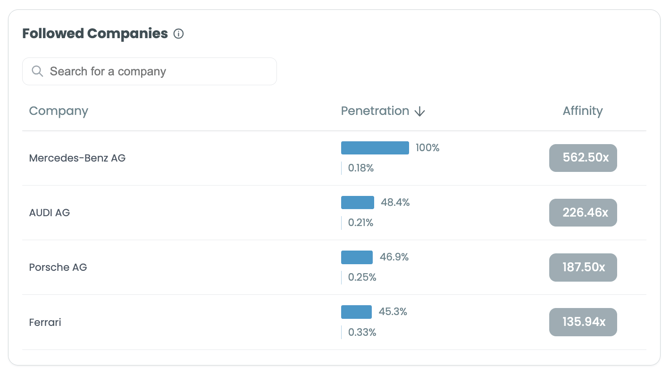The height and width of the screenshot is (373, 670).
Task: Open the AUDI AG company row
Action: pos(334,213)
